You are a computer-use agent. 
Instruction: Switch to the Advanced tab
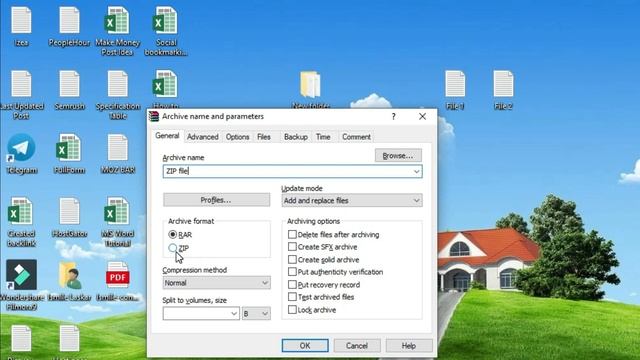coord(202,137)
